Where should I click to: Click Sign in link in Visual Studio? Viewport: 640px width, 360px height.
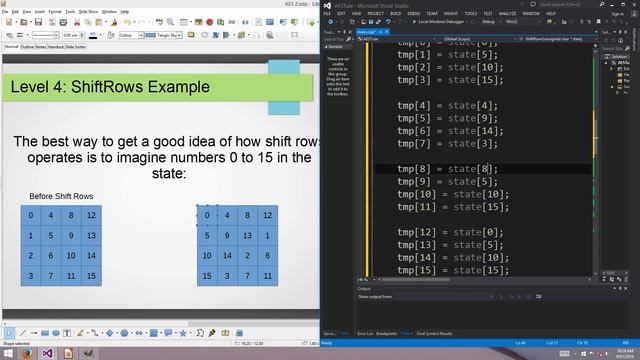point(617,13)
